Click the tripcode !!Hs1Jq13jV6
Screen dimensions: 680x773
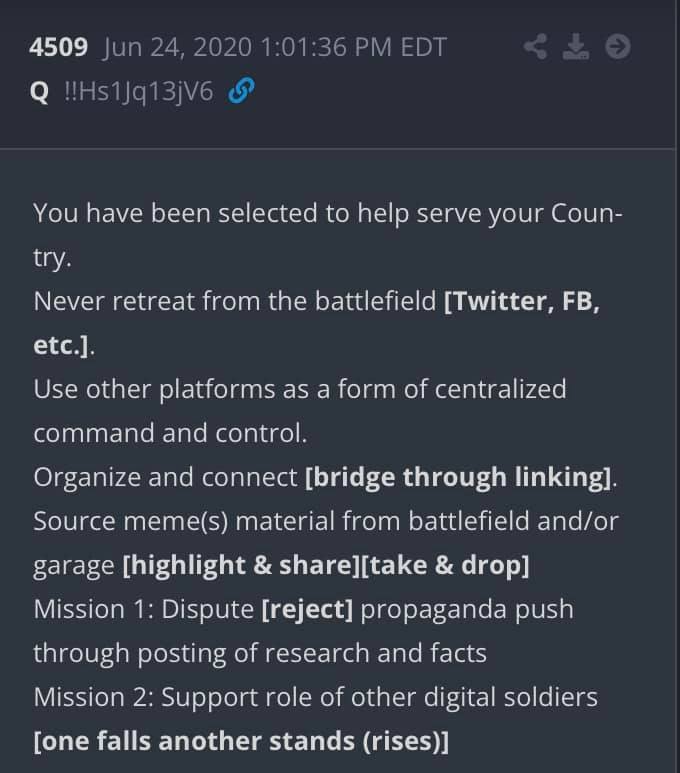click(x=138, y=93)
